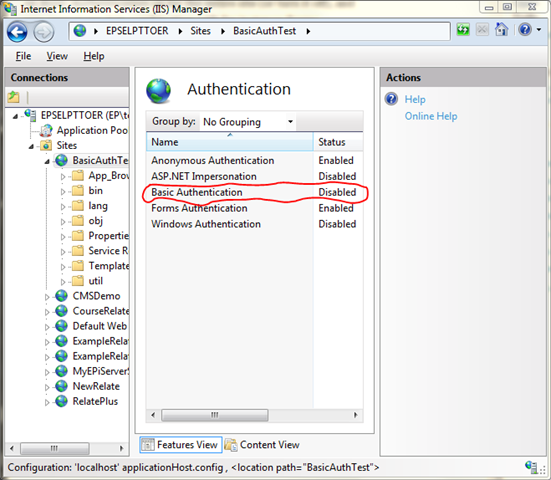This screenshot has height=480, width=551.
Task: Click the Back navigation arrow button
Action: pyautogui.click(x=17, y=32)
